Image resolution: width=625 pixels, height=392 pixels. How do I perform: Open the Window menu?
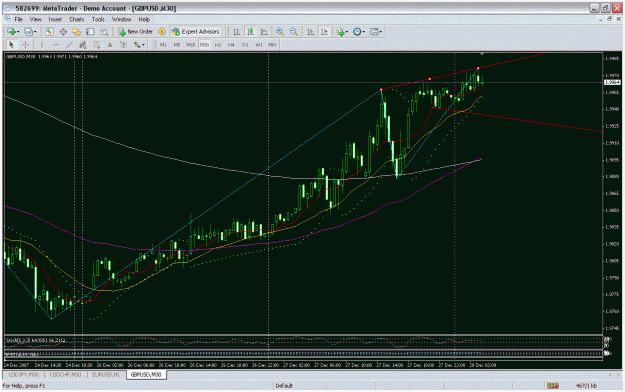pyautogui.click(x=121, y=19)
